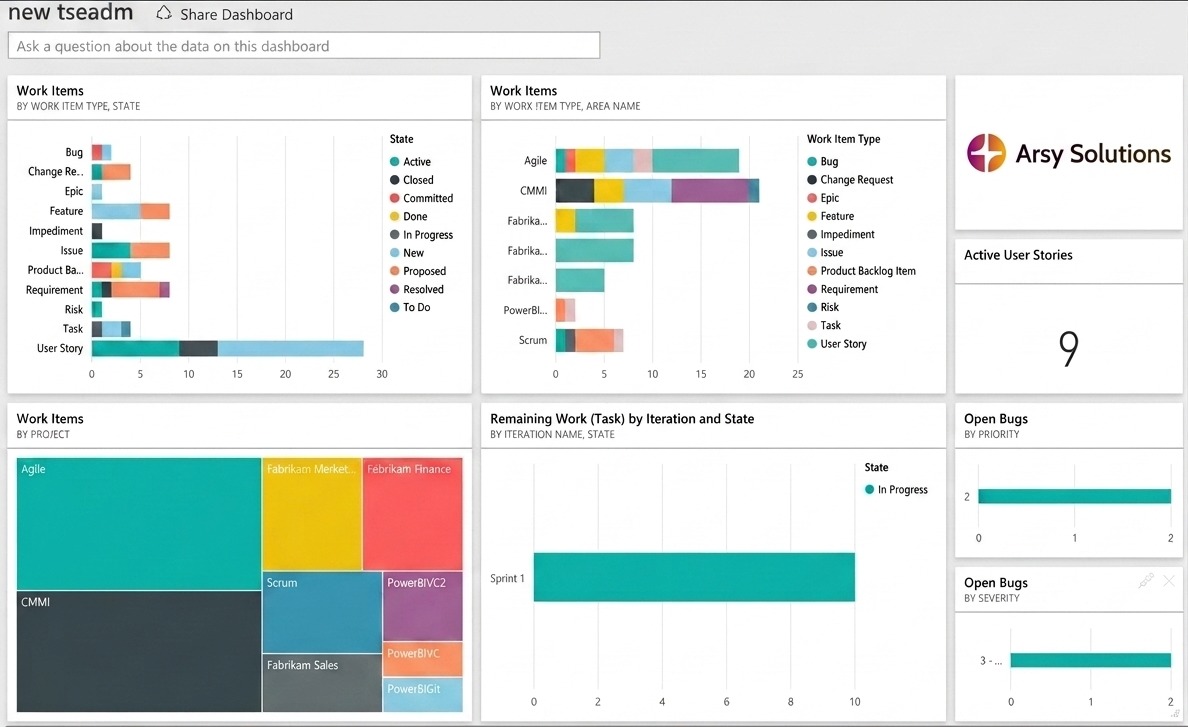Click the Task bar in state chart
Image resolution: width=1188 pixels, height=727 pixels.
pyautogui.click(x=111, y=329)
